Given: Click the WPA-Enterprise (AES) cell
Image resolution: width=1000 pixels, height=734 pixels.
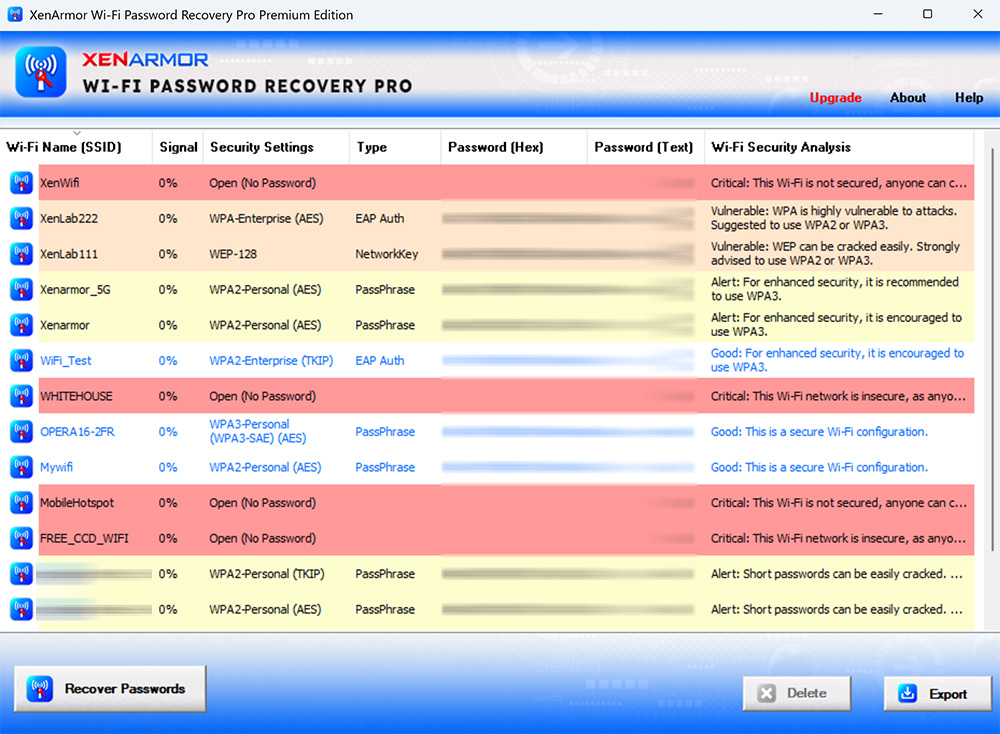Looking at the screenshot, I should point(266,219).
